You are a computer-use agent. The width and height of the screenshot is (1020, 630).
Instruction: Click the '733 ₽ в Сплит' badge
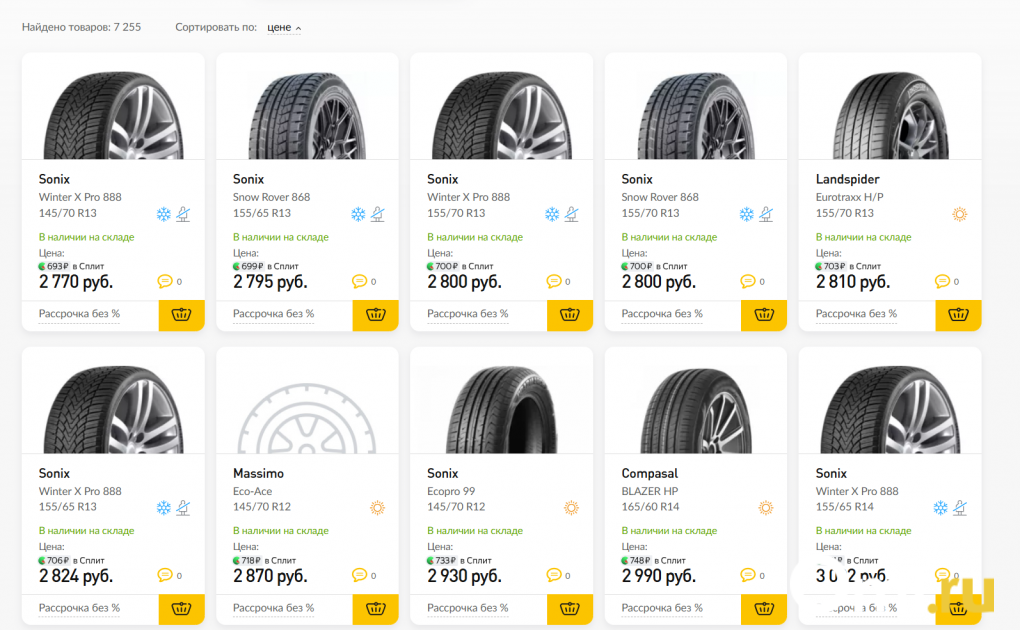pyautogui.click(x=459, y=560)
